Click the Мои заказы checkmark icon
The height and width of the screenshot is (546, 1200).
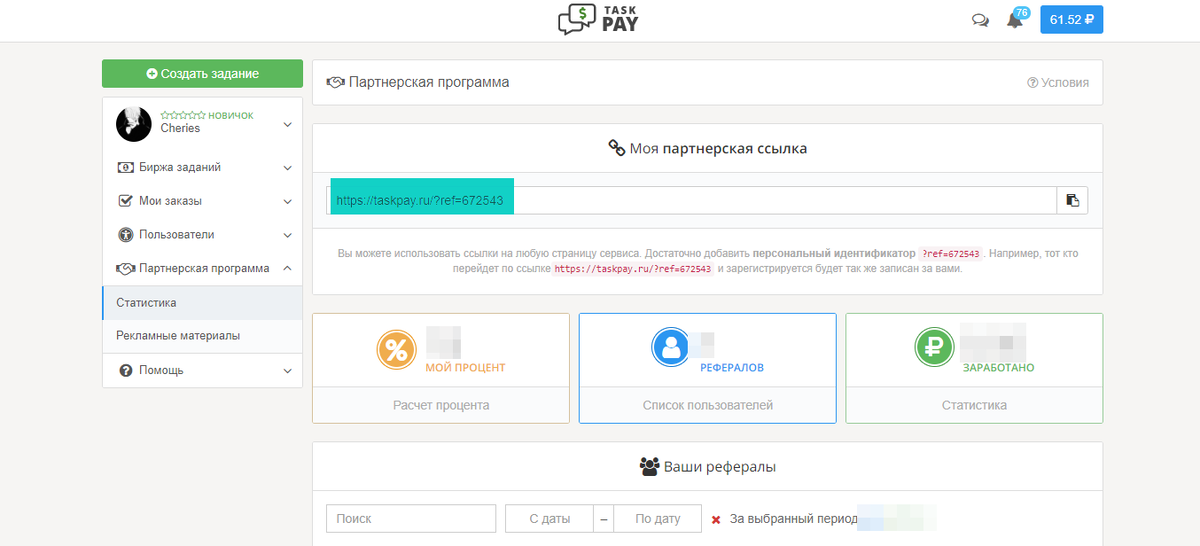(125, 201)
